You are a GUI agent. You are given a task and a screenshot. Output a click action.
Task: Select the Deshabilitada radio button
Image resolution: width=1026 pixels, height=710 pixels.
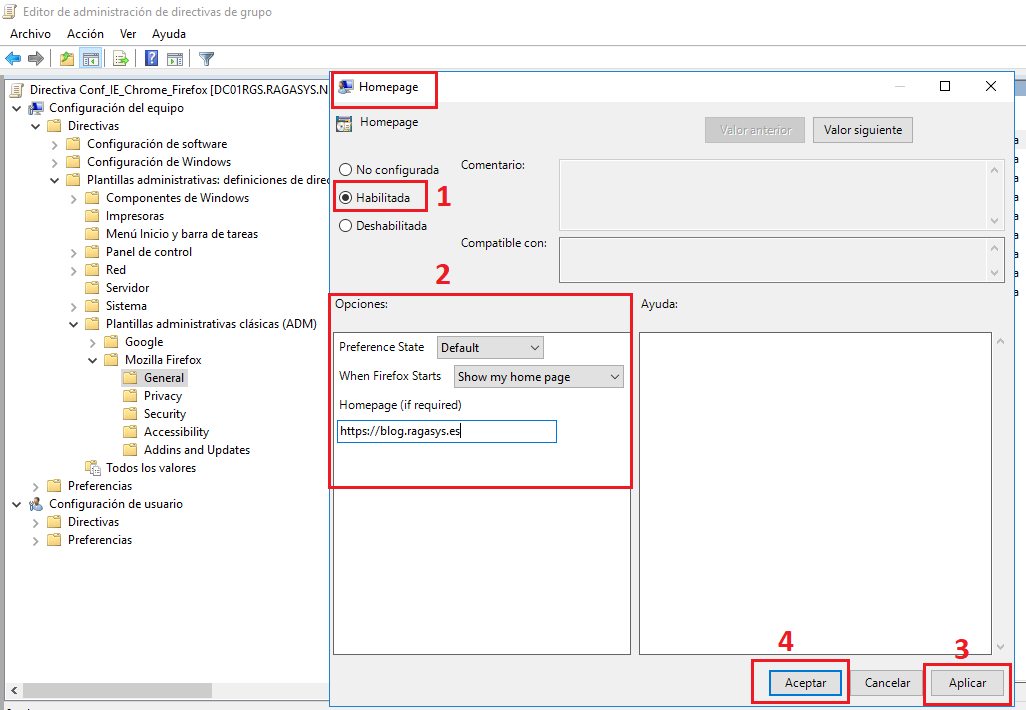pyautogui.click(x=347, y=226)
